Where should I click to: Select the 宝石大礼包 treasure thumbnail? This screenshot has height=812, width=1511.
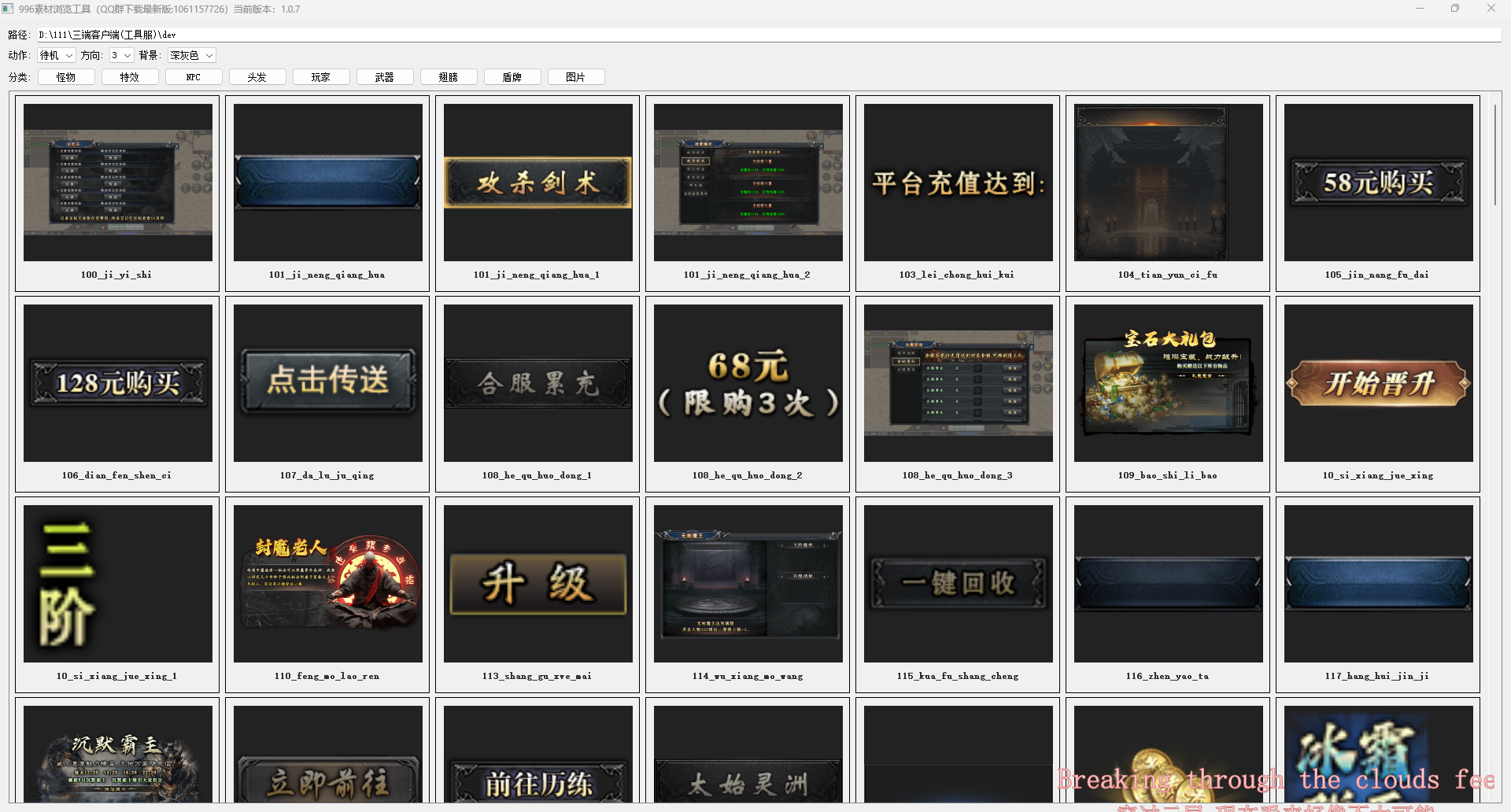pyautogui.click(x=1169, y=383)
